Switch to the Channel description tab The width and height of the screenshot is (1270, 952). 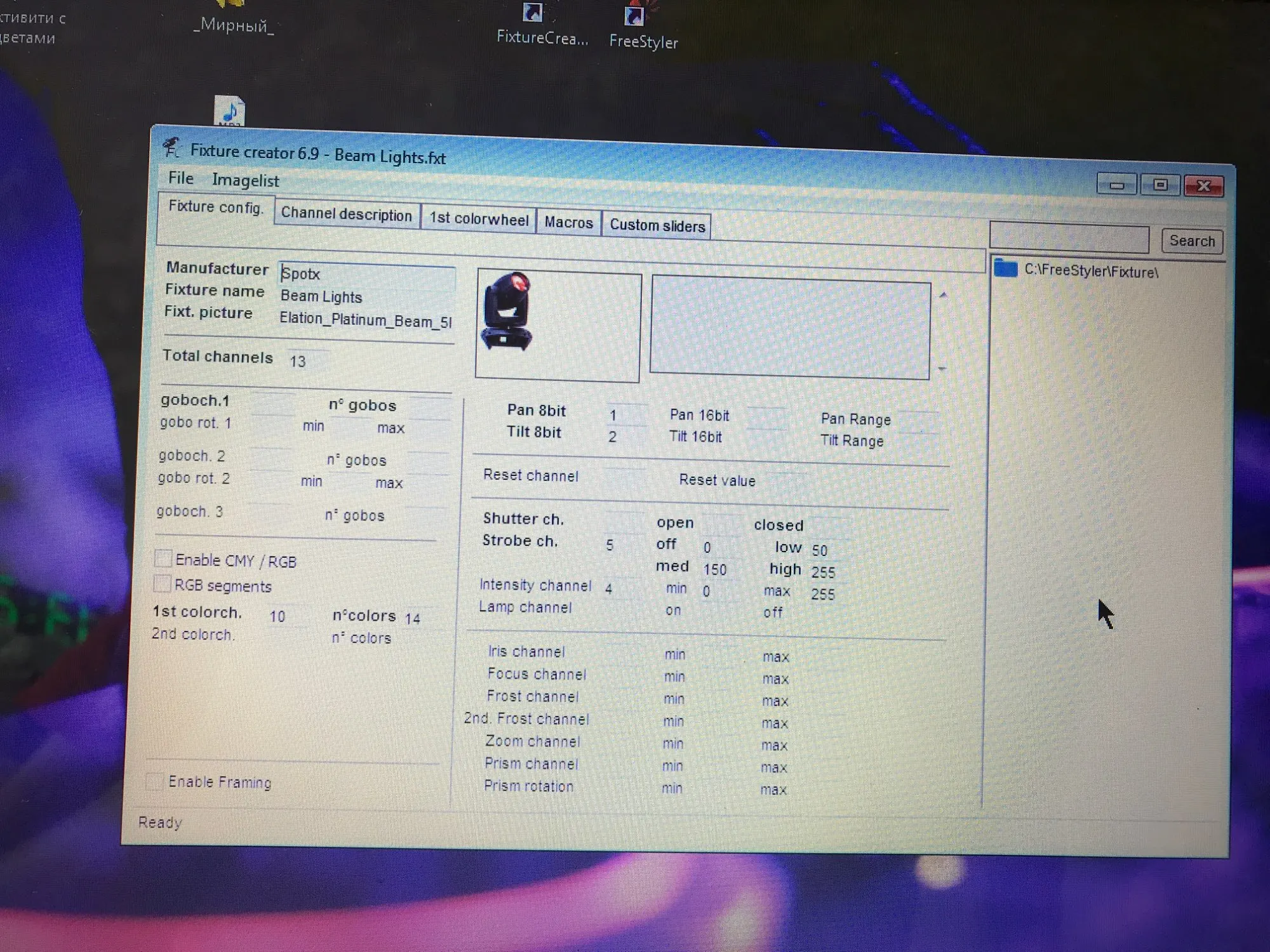click(347, 214)
